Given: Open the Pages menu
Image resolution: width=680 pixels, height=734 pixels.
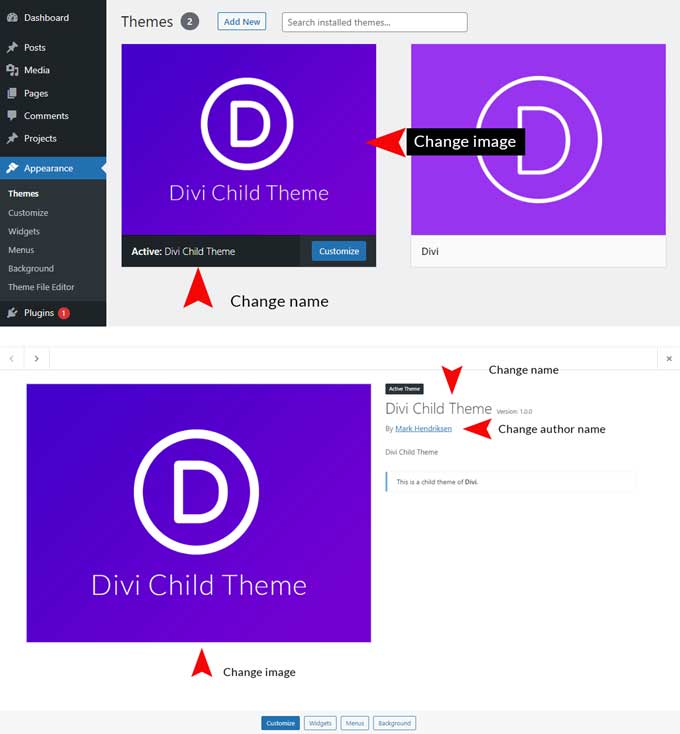Looking at the screenshot, I should pyautogui.click(x=36, y=93).
